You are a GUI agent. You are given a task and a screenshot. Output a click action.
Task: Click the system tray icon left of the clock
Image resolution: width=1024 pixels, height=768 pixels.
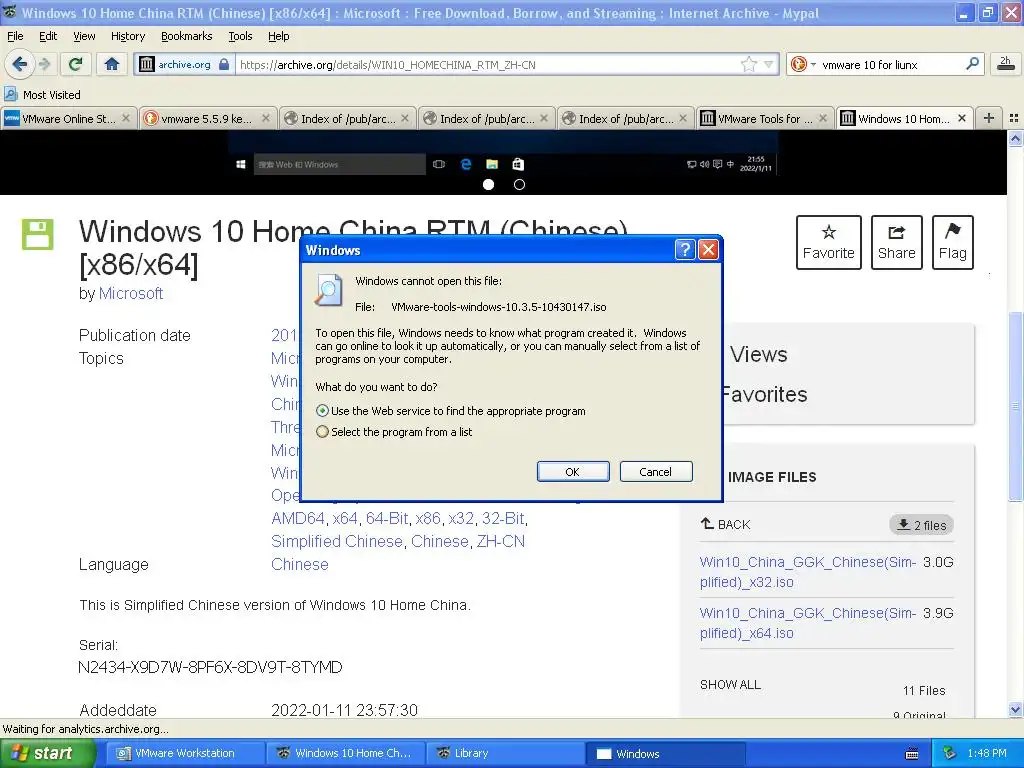(x=950, y=754)
